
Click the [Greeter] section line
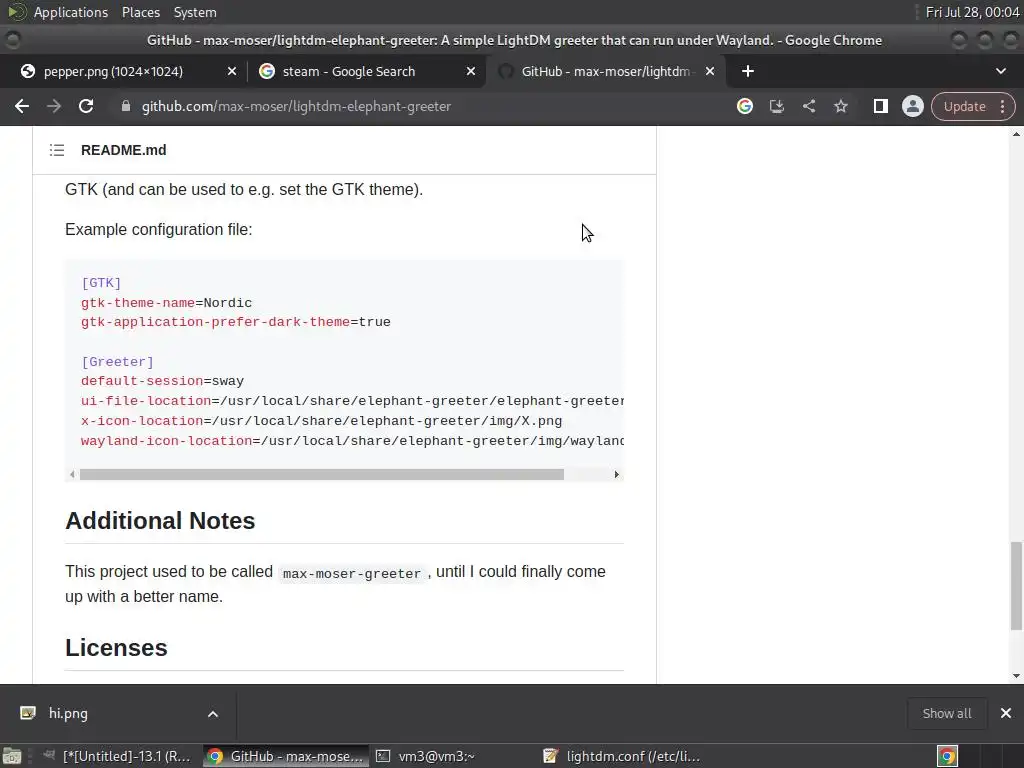(x=118, y=362)
